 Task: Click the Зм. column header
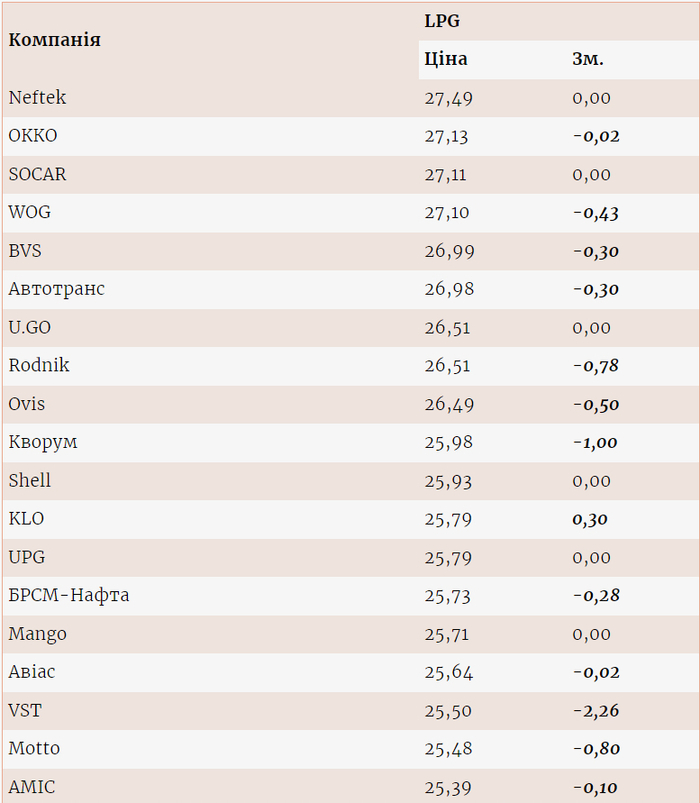tap(588, 59)
